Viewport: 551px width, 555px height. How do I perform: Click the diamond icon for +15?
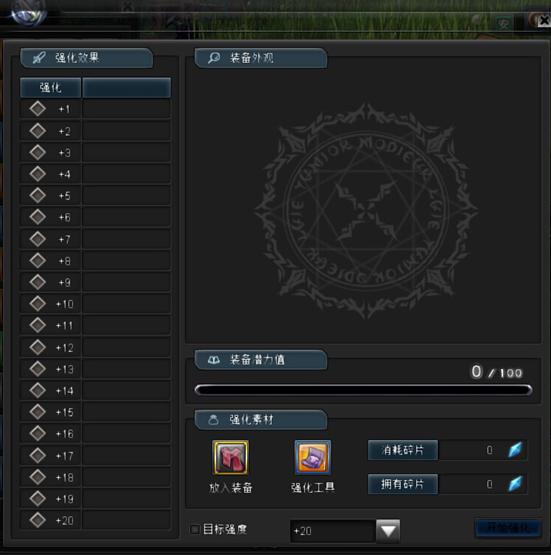(38, 412)
